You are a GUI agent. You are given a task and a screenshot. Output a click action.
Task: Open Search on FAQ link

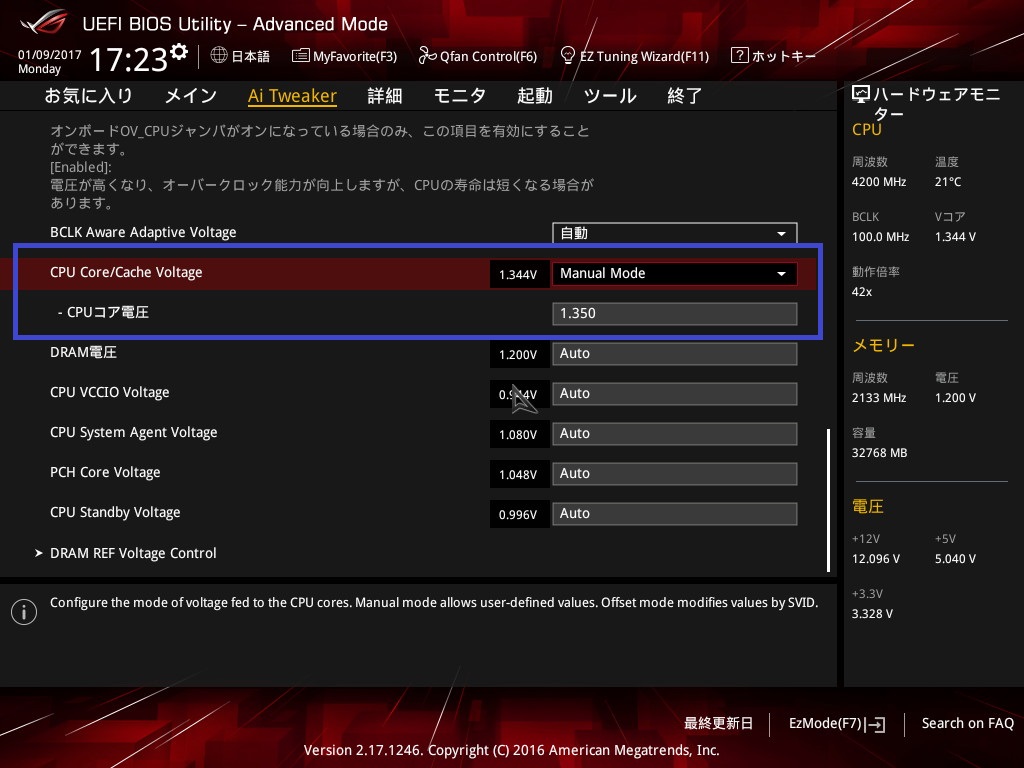967,724
